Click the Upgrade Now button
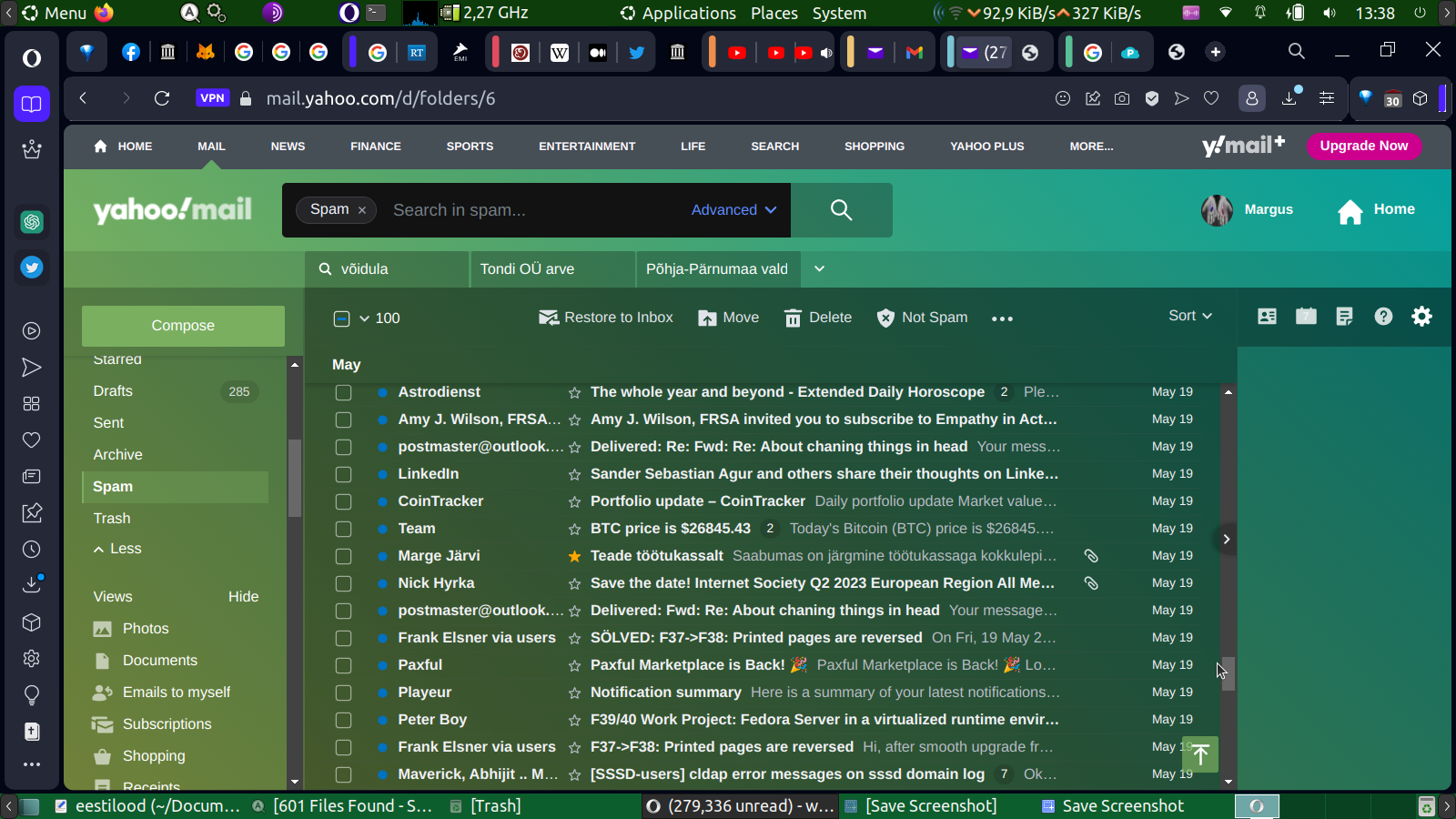The height and width of the screenshot is (819, 1456). tap(1364, 146)
